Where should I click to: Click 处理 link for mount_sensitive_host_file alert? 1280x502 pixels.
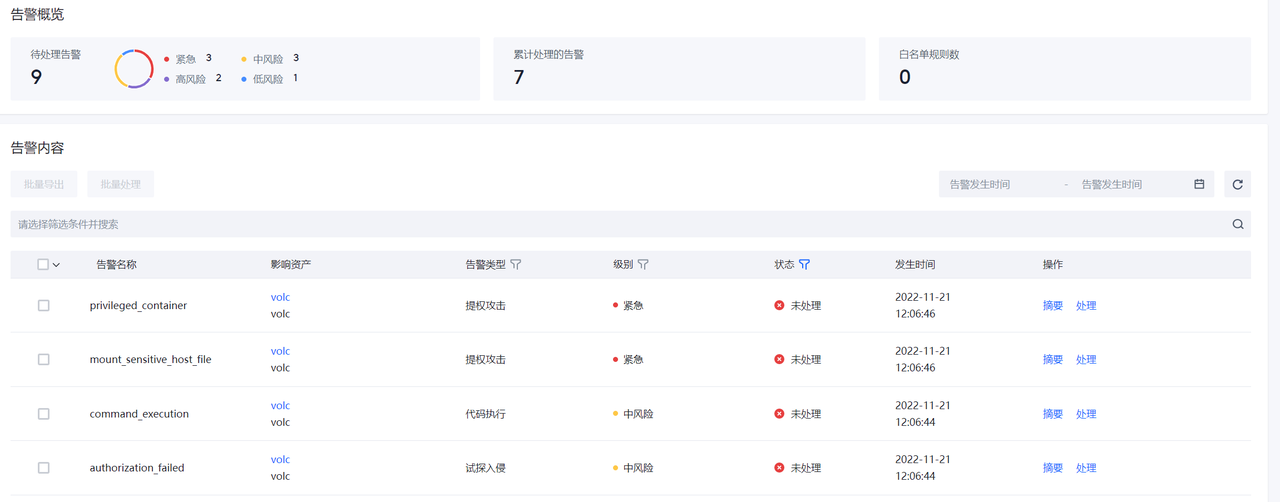point(1086,359)
